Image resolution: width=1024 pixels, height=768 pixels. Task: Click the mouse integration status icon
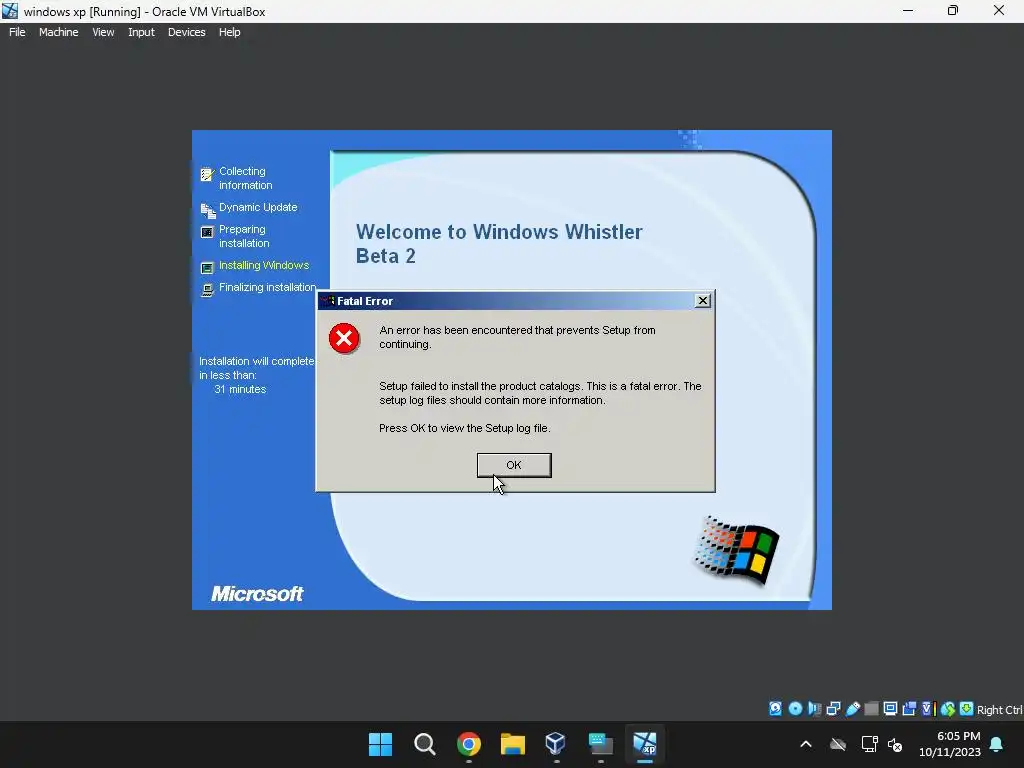[x=948, y=709]
